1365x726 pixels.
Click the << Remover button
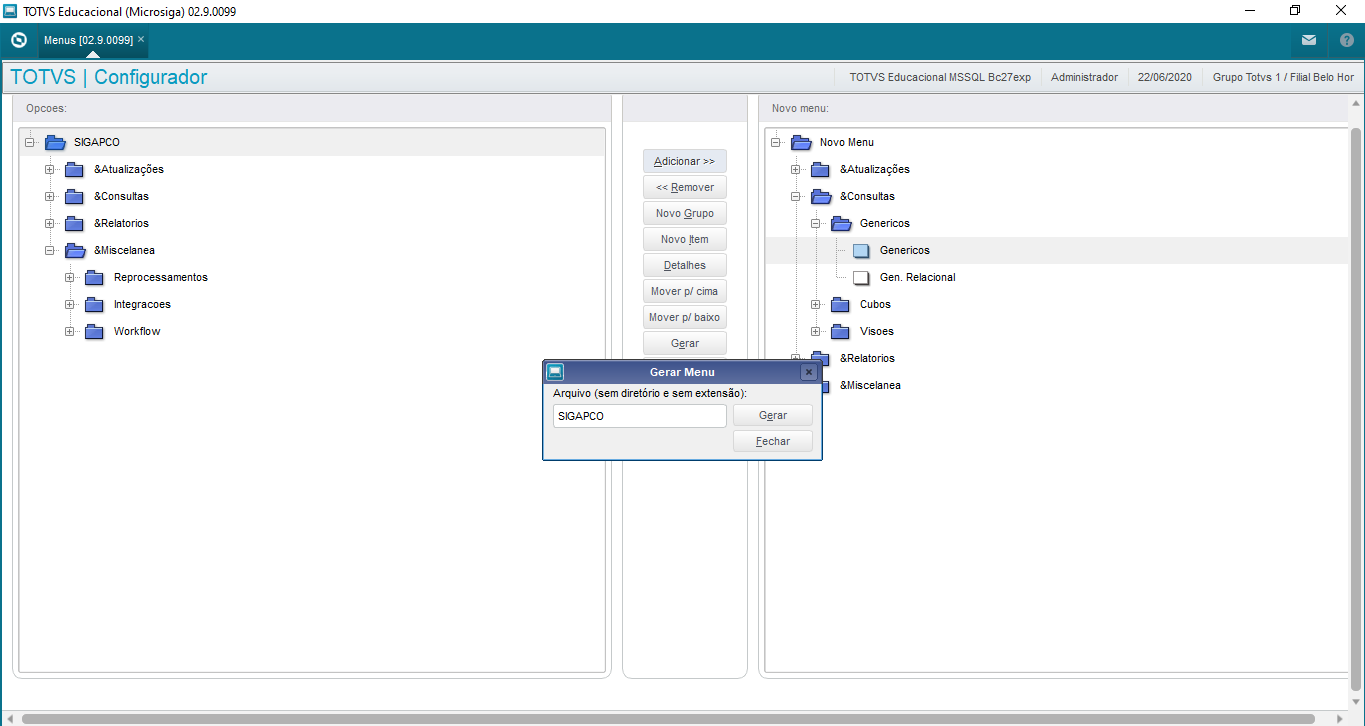point(685,187)
